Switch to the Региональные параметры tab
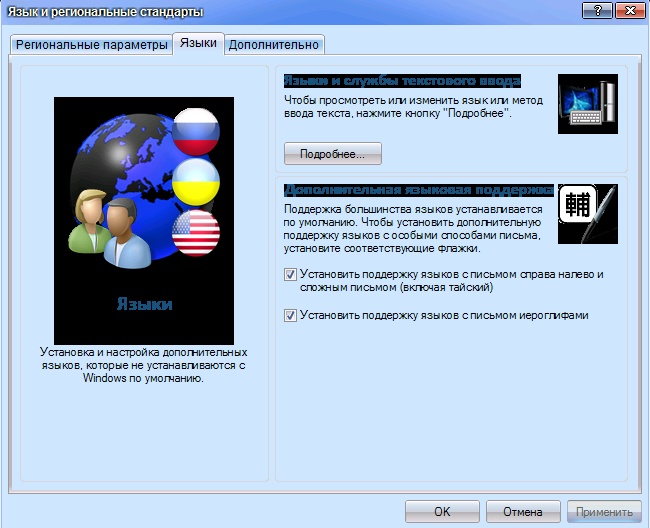 [x=91, y=45]
